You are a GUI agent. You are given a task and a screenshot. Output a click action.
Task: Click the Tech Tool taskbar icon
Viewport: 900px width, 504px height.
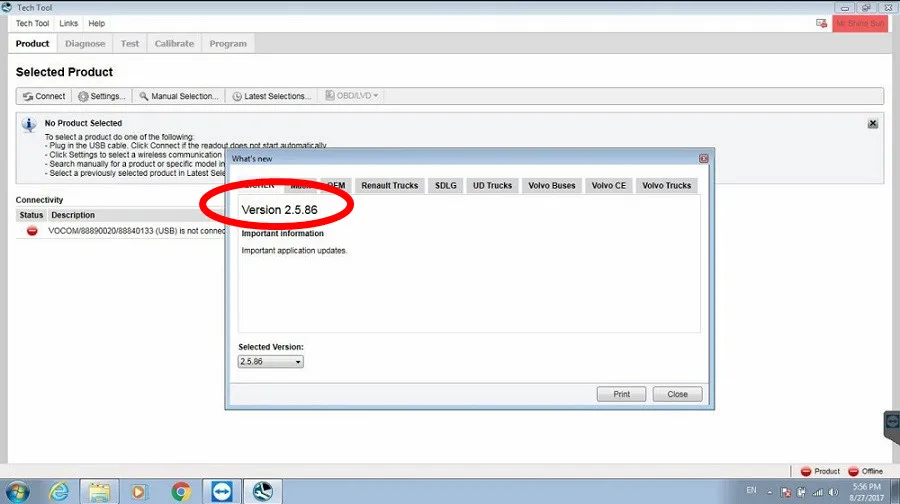(263, 491)
